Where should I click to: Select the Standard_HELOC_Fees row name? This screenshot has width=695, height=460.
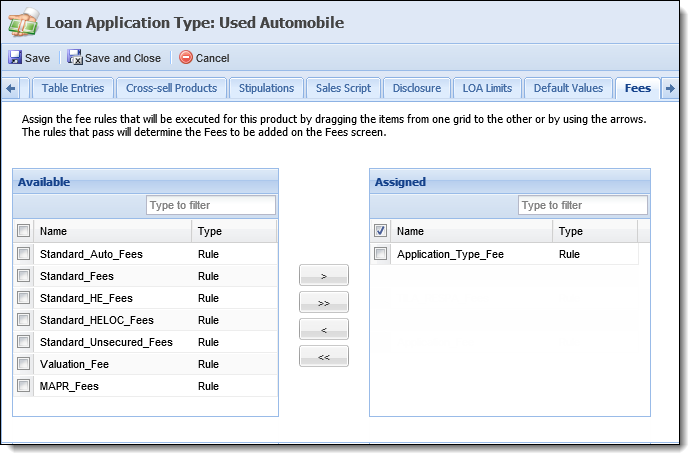point(97,320)
